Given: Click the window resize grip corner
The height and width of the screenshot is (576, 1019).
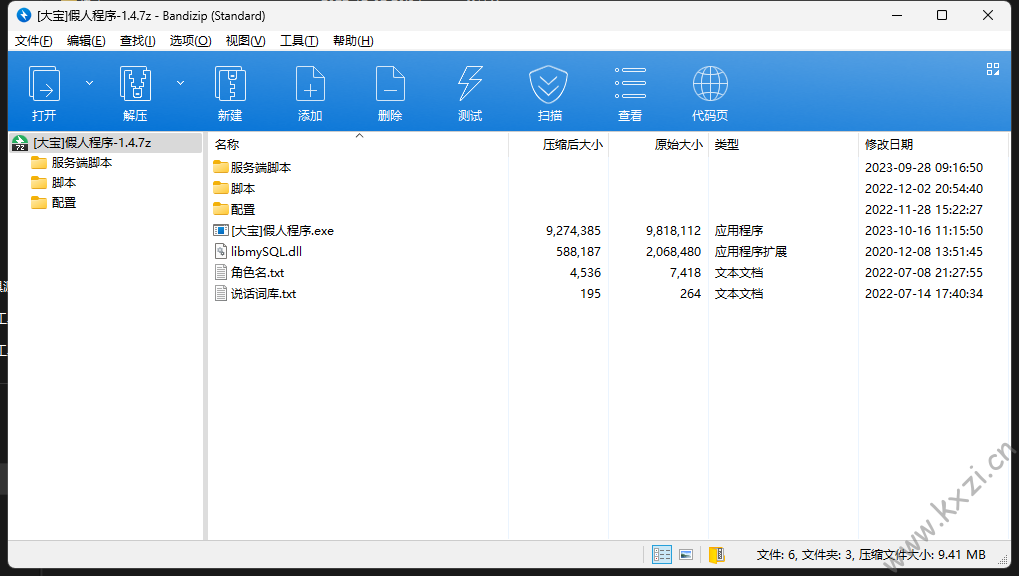Looking at the screenshot, I should click(x=1005, y=561).
